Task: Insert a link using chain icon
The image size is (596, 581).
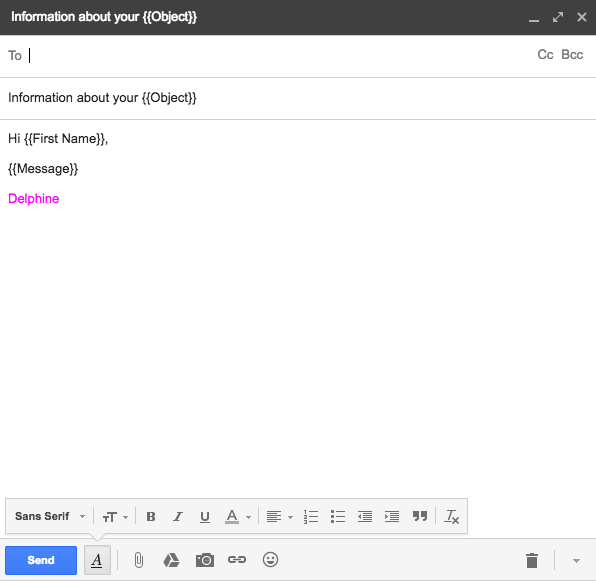Action: coord(237,559)
